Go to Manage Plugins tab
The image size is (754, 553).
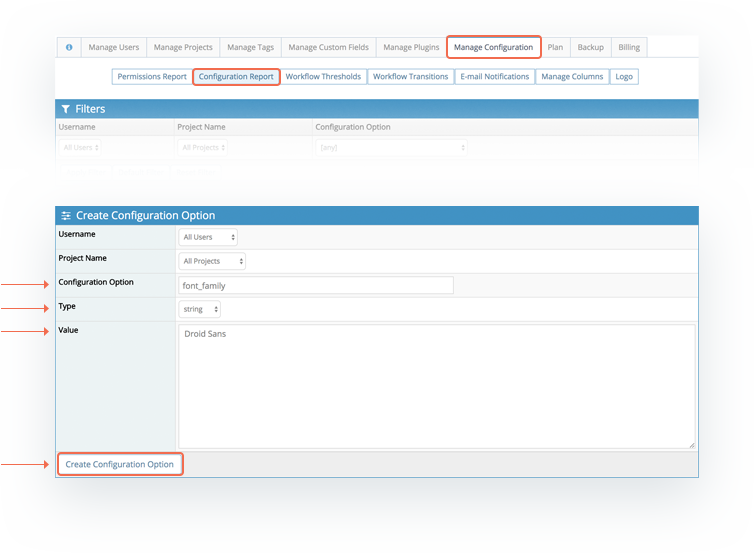click(x=411, y=47)
